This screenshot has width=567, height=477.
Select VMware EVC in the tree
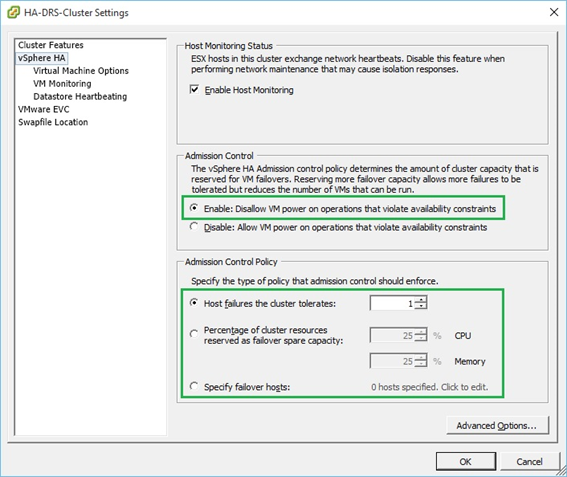pyautogui.click(x=43, y=109)
